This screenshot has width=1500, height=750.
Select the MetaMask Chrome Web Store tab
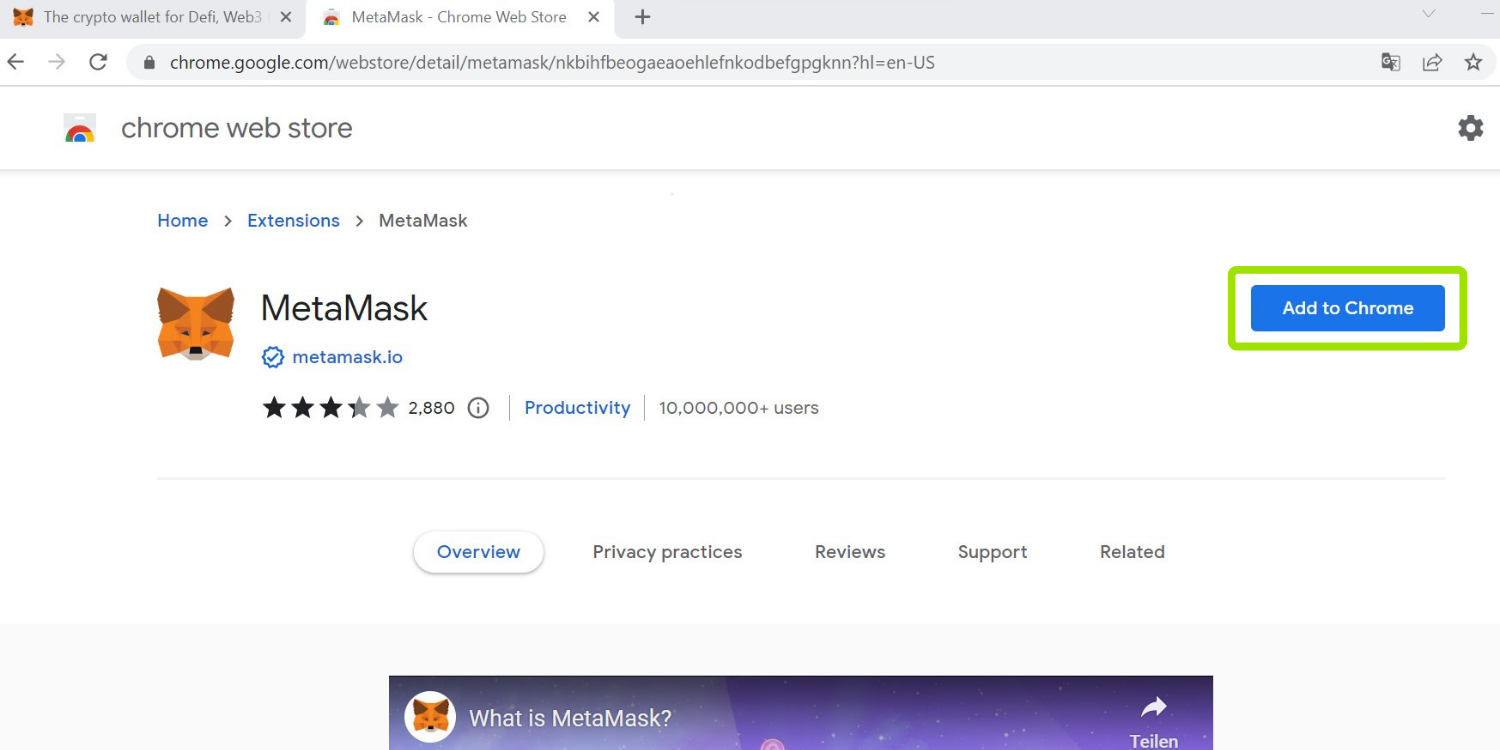tap(459, 17)
